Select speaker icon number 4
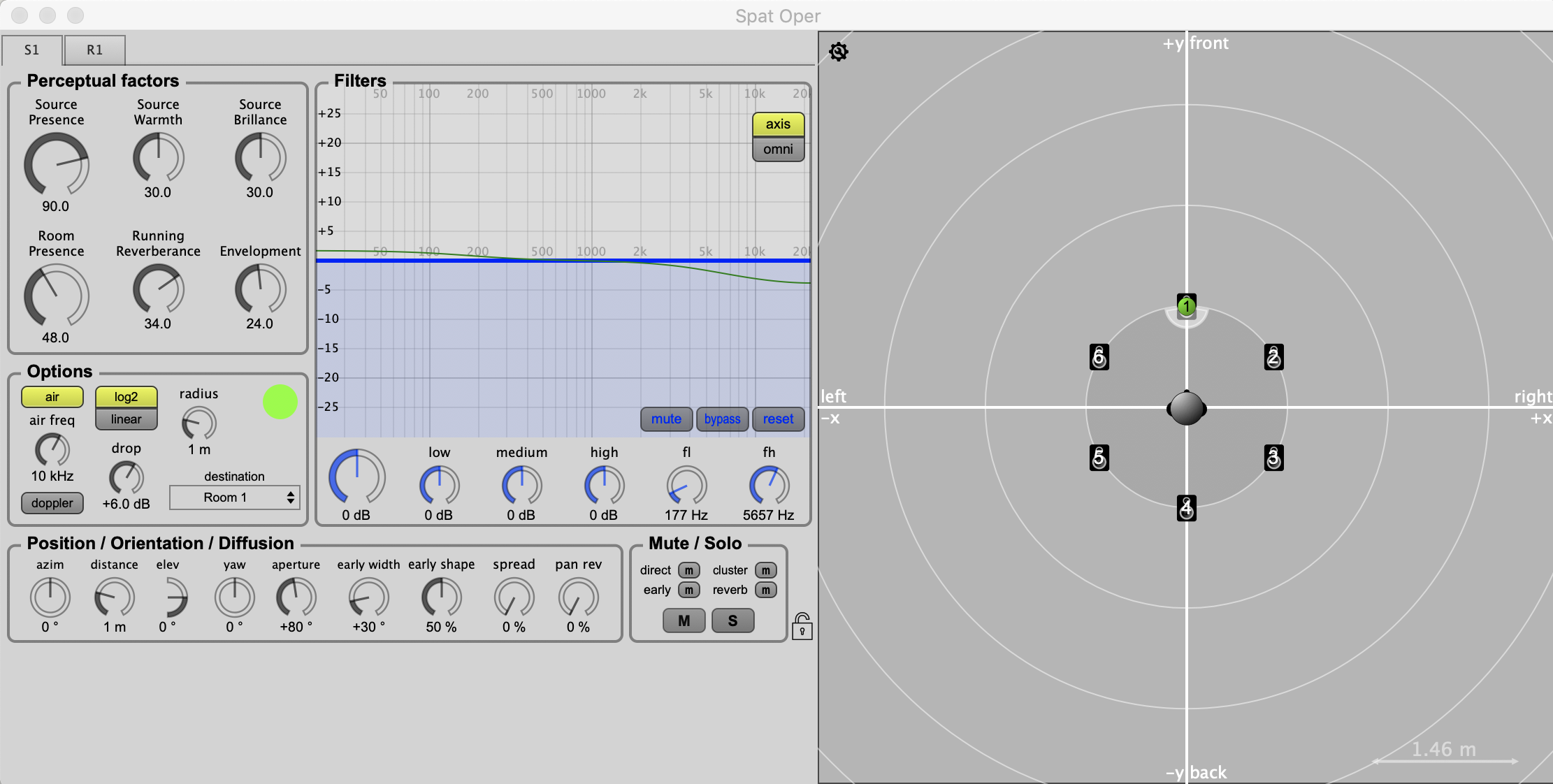1553x784 pixels. (1186, 508)
